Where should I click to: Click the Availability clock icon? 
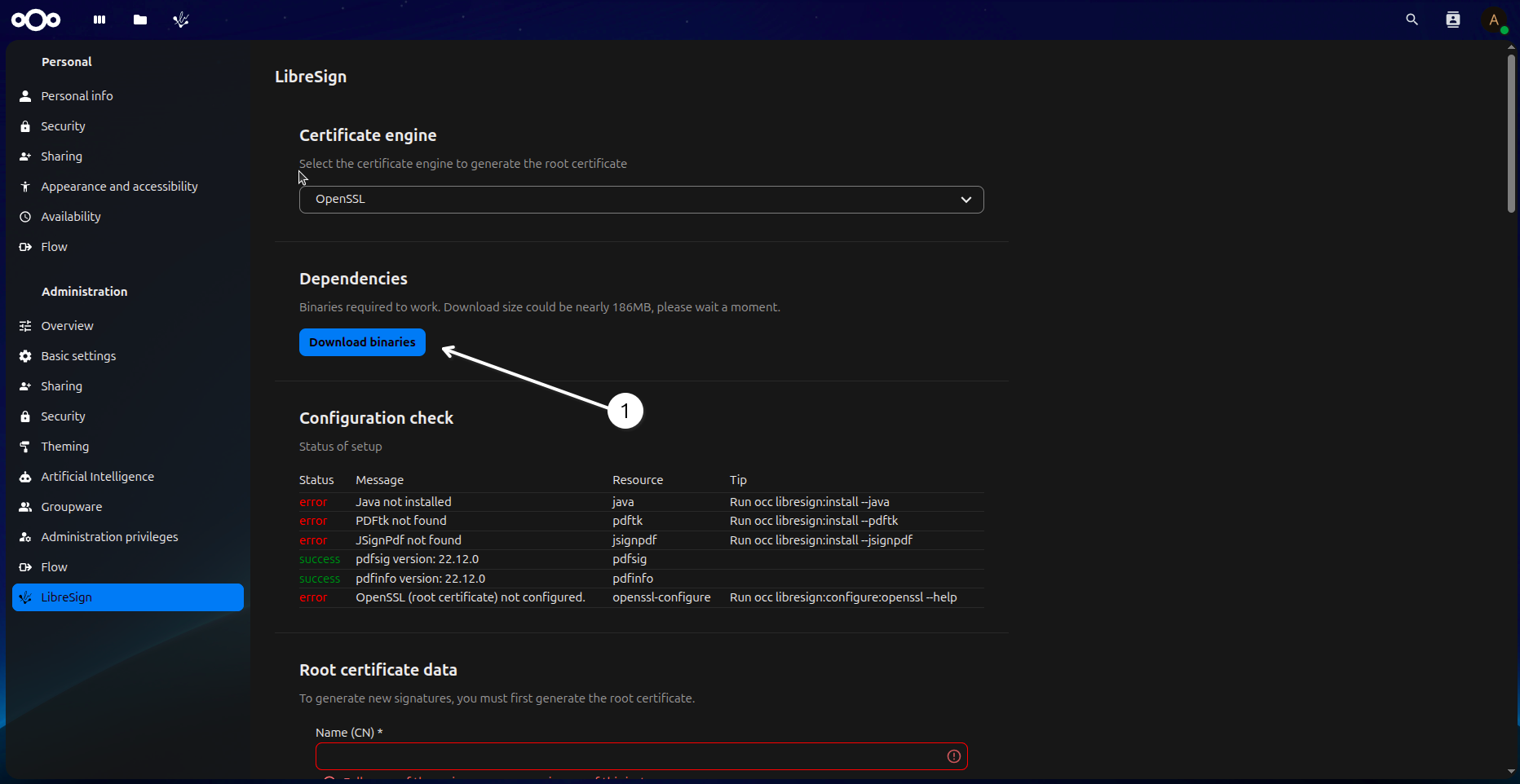[x=25, y=217]
